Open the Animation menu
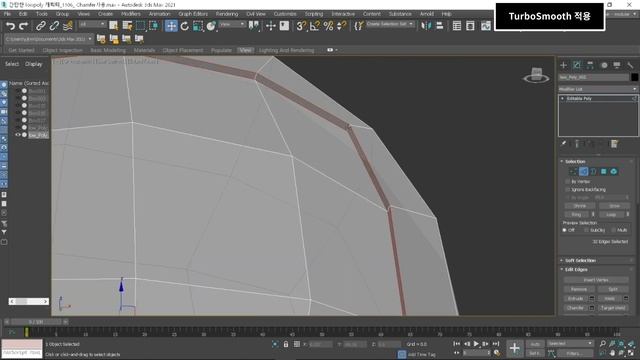 click(x=159, y=14)
